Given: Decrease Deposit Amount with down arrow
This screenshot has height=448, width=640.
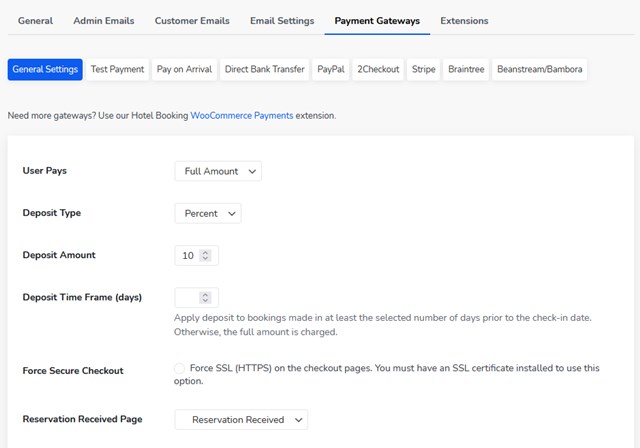Looking at the screenshot, I should pos(205,258).
